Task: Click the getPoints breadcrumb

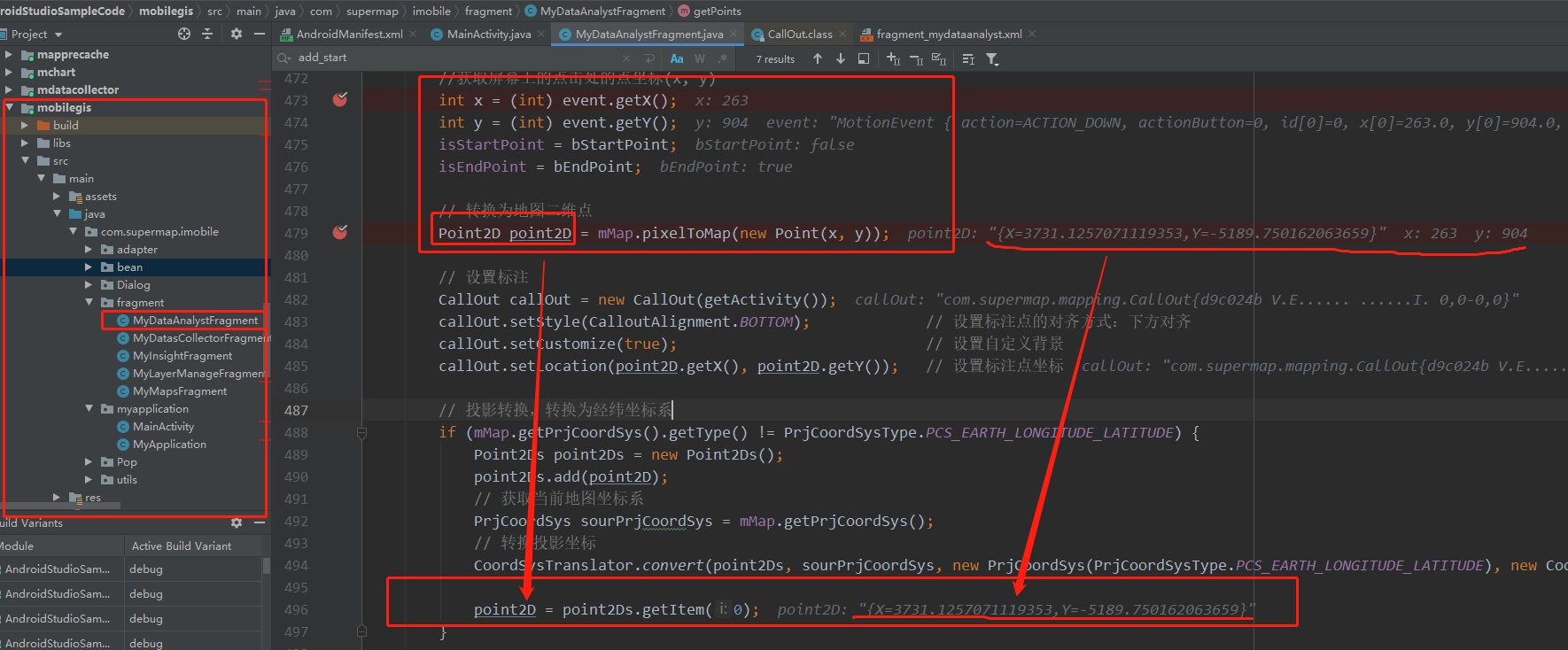Action: coord(717,11)
